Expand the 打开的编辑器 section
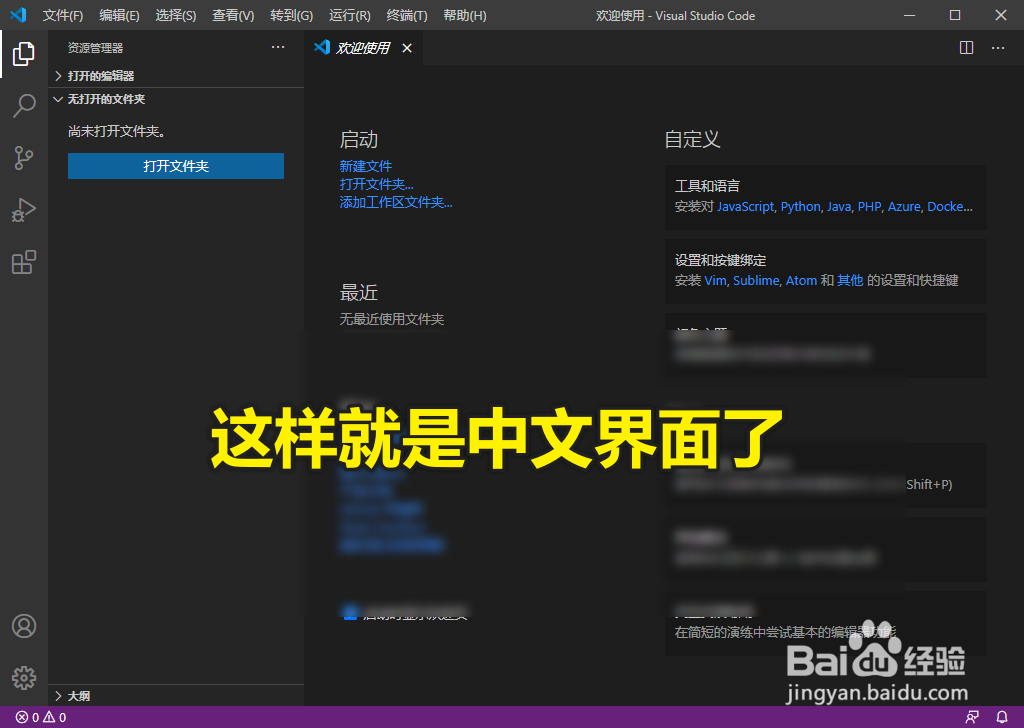 click(x=176, y=76)
